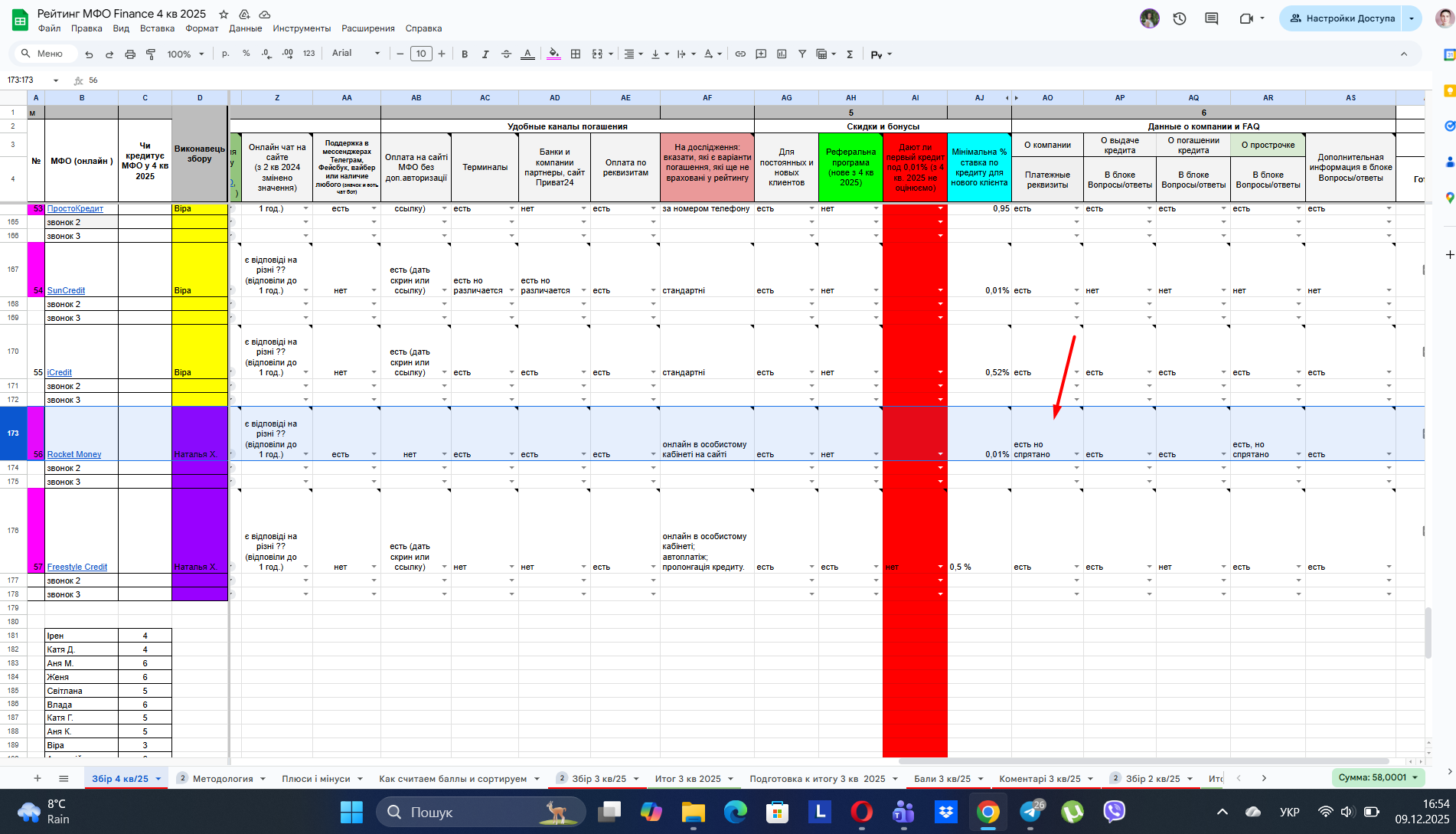
Task: Print the spreadsheet using the printer icon
Action: pyautogui.click(x=130, y=54)
